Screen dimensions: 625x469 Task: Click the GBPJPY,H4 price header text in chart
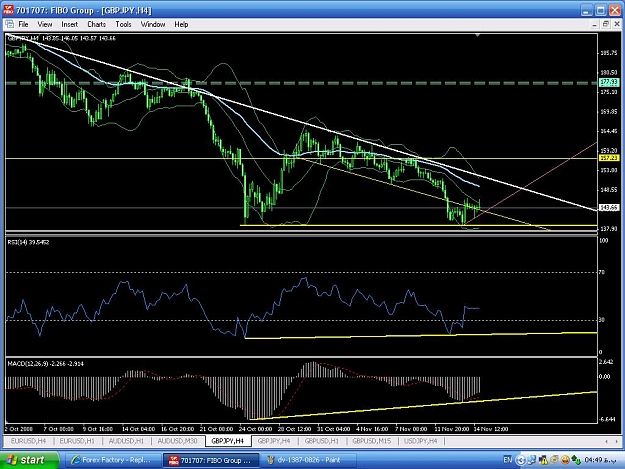61,38
